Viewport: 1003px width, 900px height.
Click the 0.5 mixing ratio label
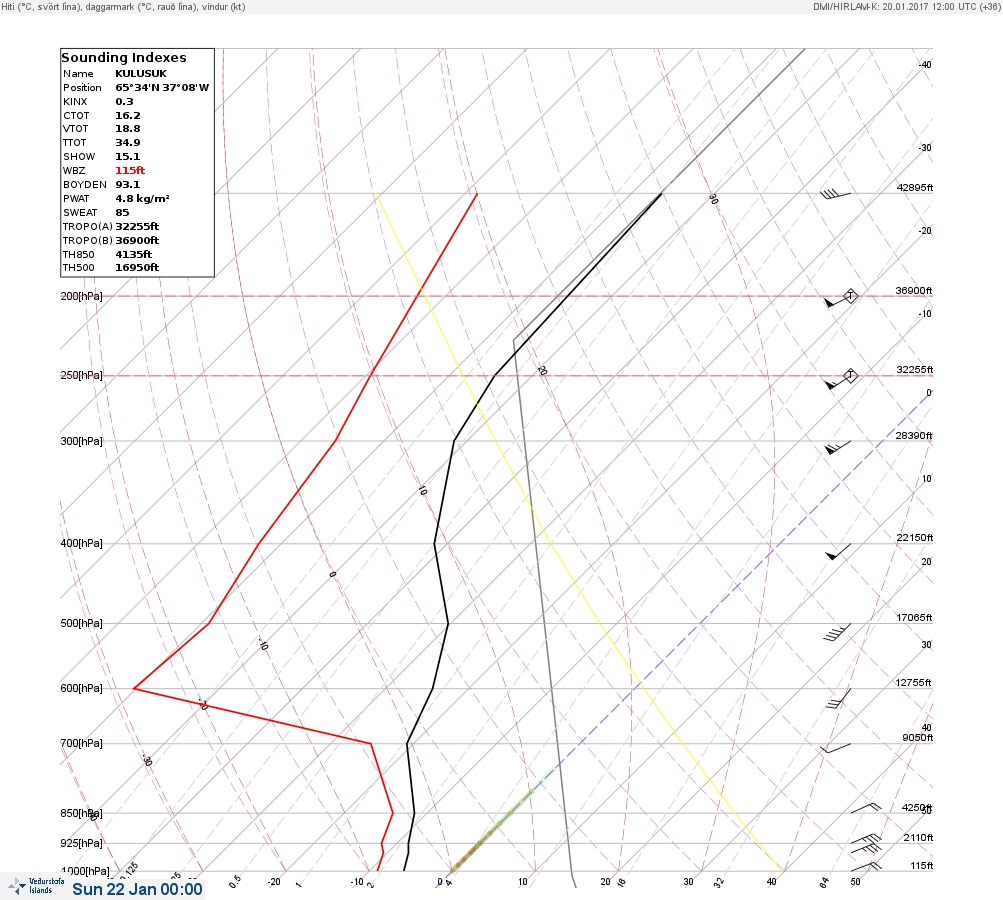coord(235,881)
